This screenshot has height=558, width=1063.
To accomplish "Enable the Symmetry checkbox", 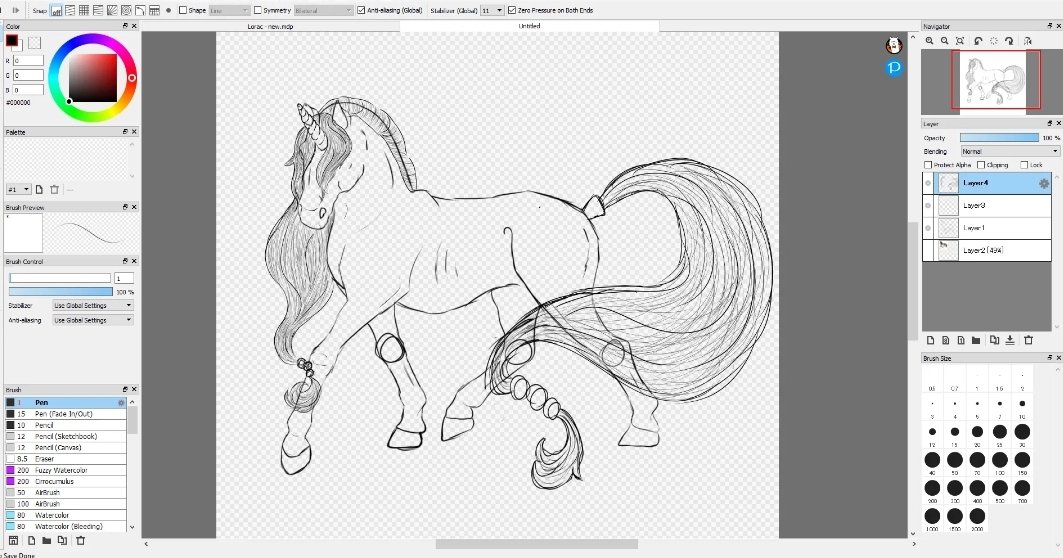I will tap(258, 11).
